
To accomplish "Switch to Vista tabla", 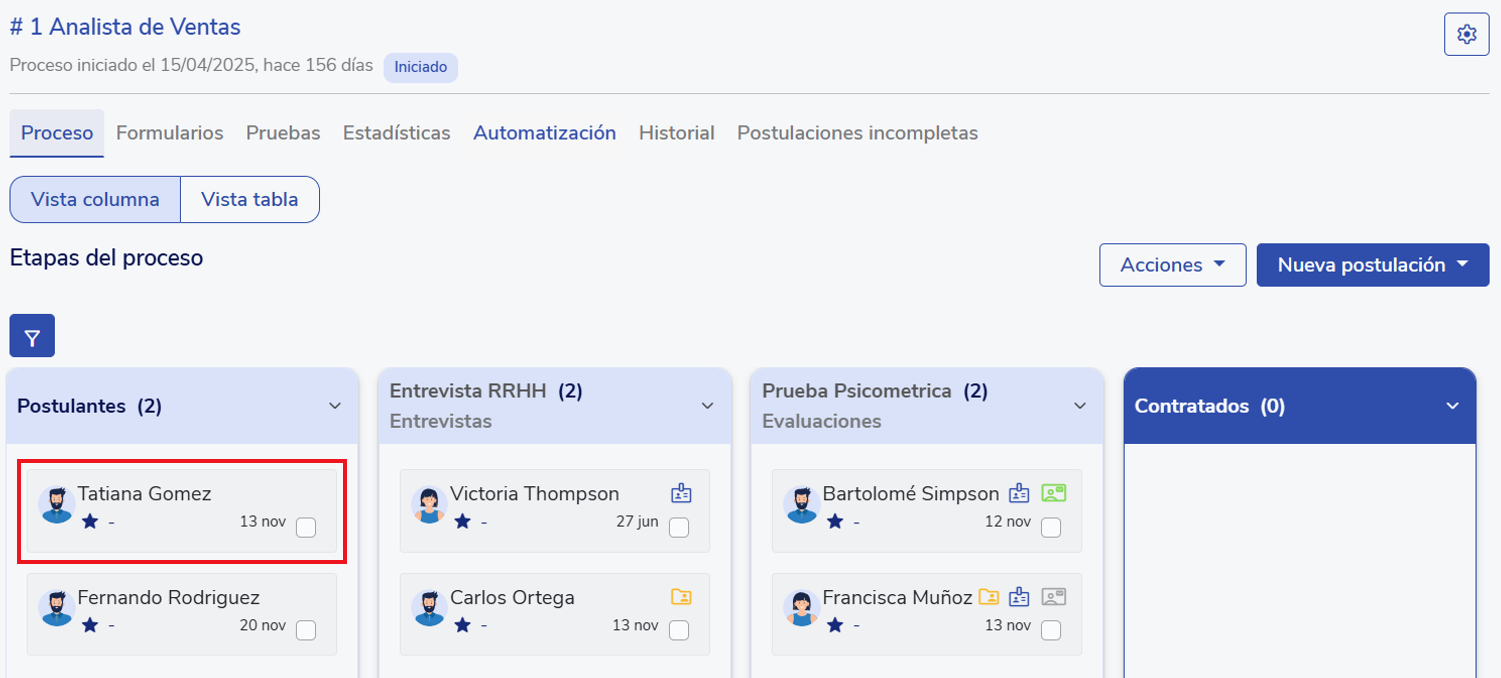I will coord(249,199).
